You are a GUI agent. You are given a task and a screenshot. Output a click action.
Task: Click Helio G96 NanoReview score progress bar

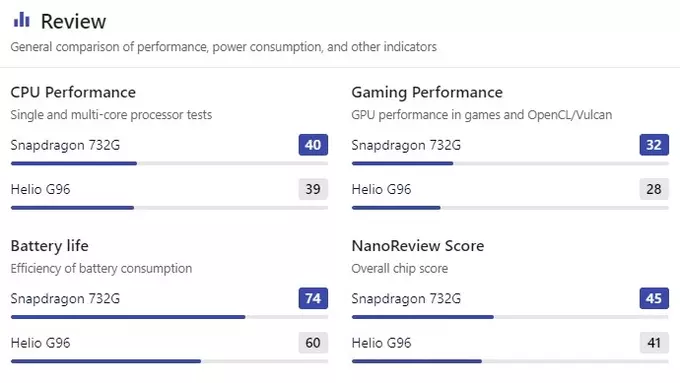510,361
